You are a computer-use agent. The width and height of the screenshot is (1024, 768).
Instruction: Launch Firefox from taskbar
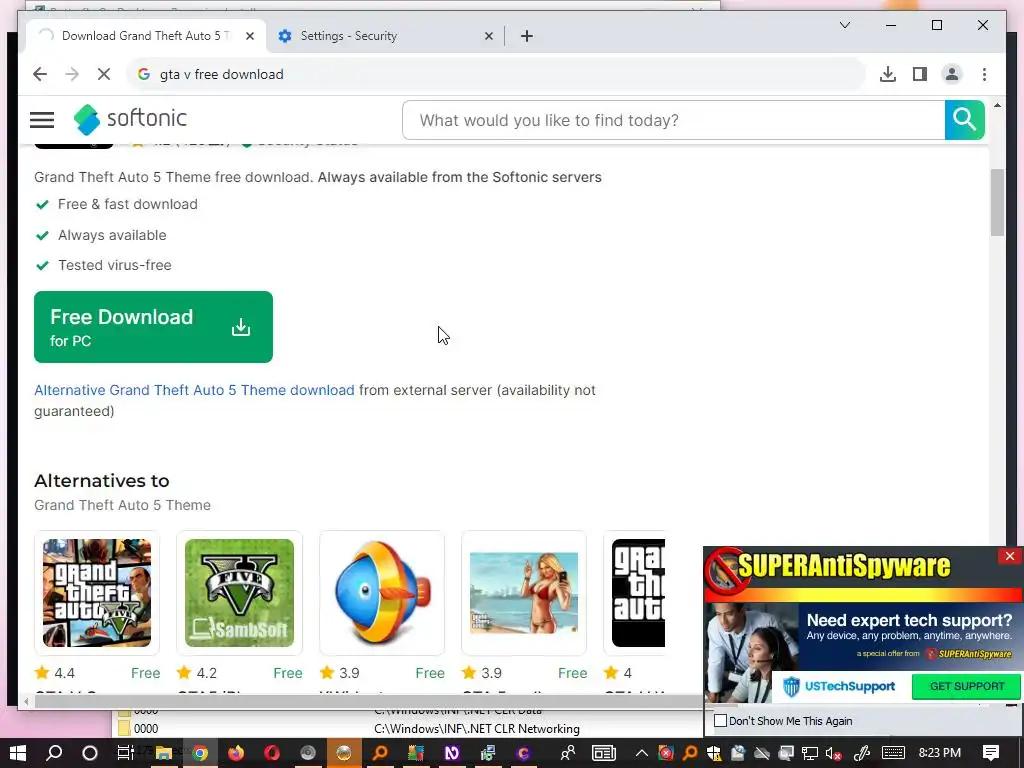pos(236,753)
